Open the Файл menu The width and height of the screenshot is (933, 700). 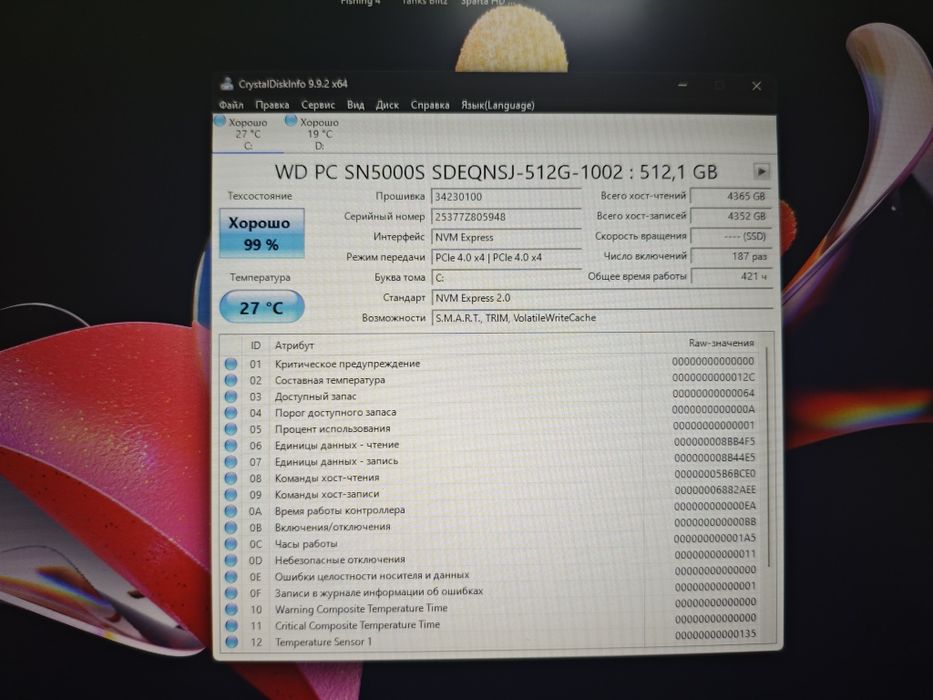[231, 105]
